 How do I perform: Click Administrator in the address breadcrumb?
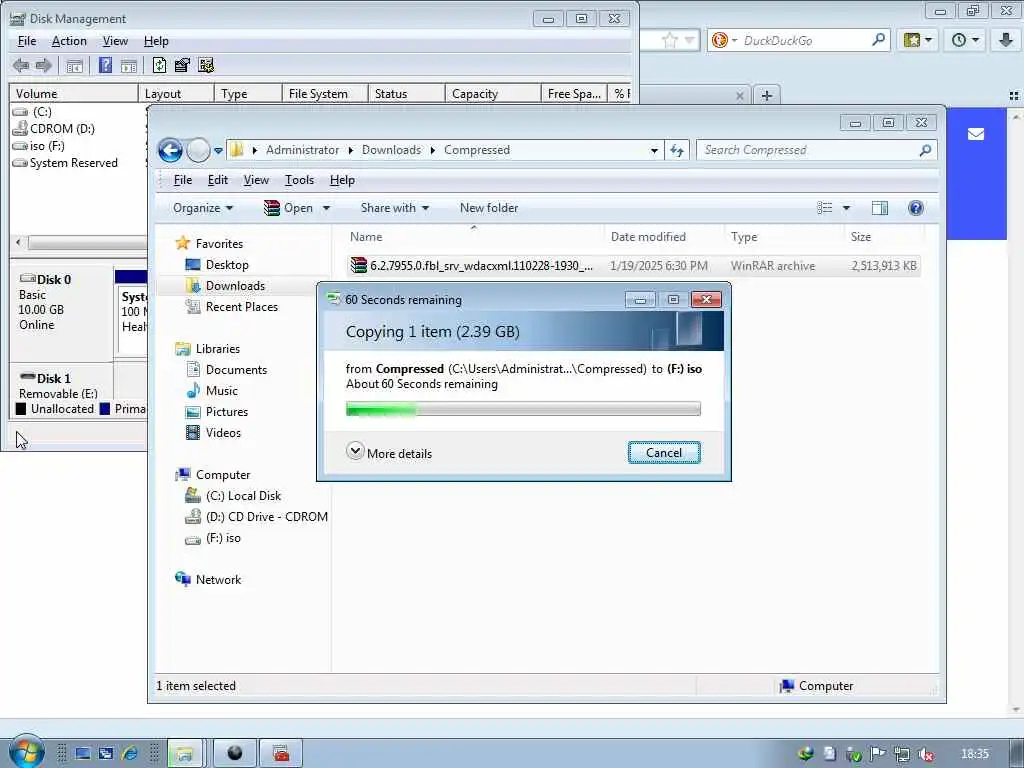(302, 150)
